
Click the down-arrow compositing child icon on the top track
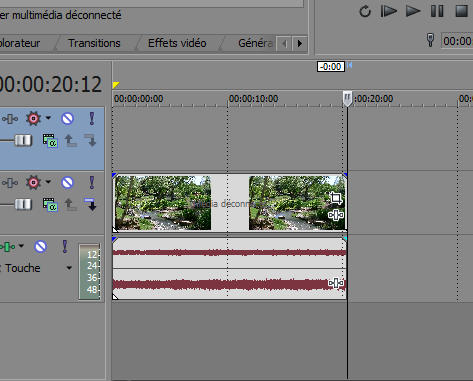coord(90,140)
